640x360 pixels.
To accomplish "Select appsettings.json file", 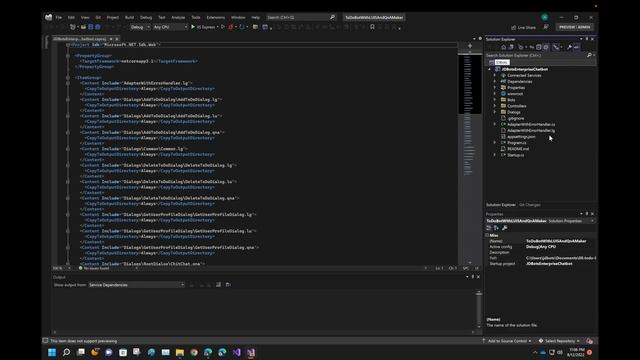I will pyautogui.click(x=521, y=137).
